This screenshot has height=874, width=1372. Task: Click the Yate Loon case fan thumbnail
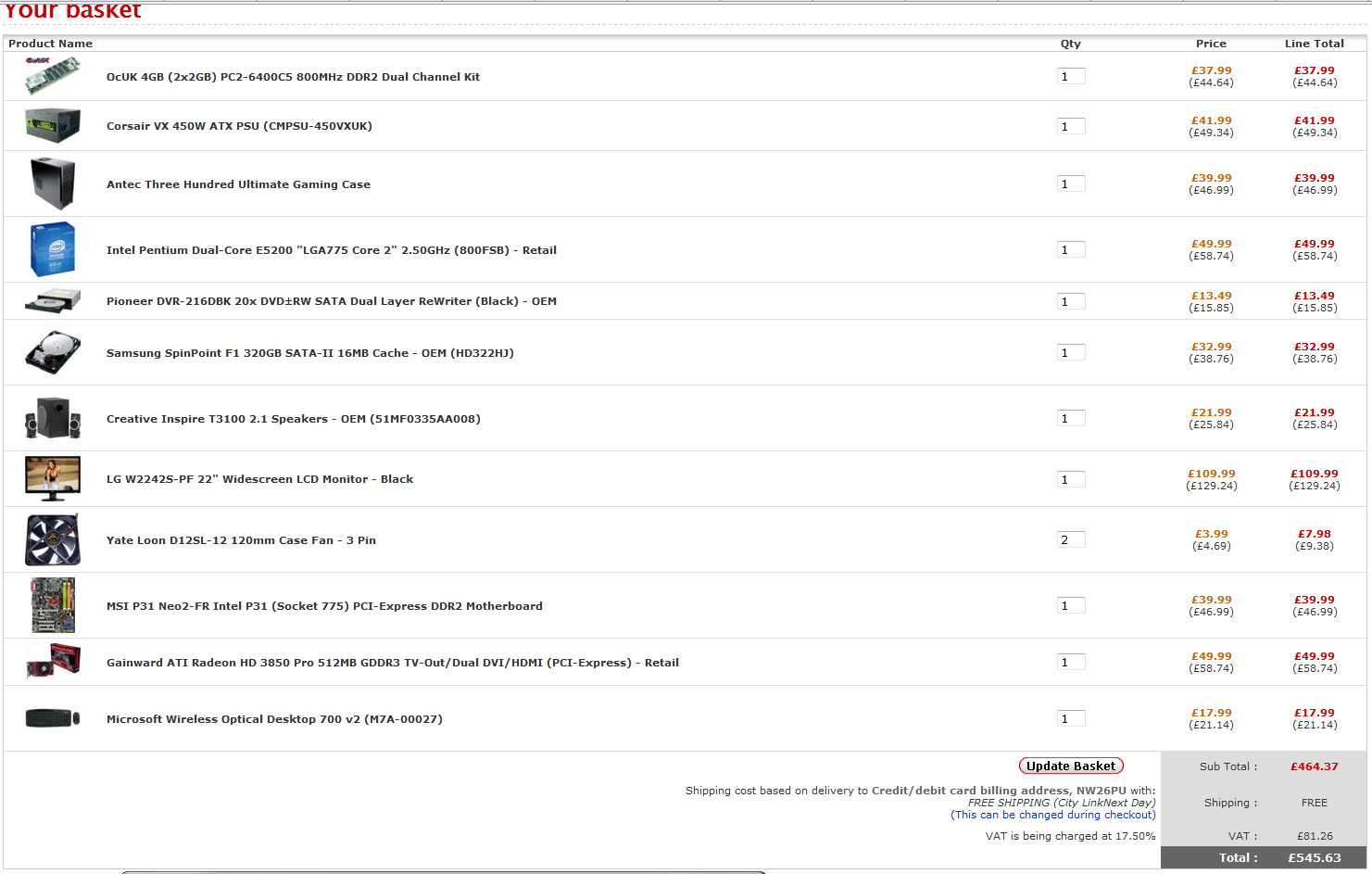pos(53,539)
